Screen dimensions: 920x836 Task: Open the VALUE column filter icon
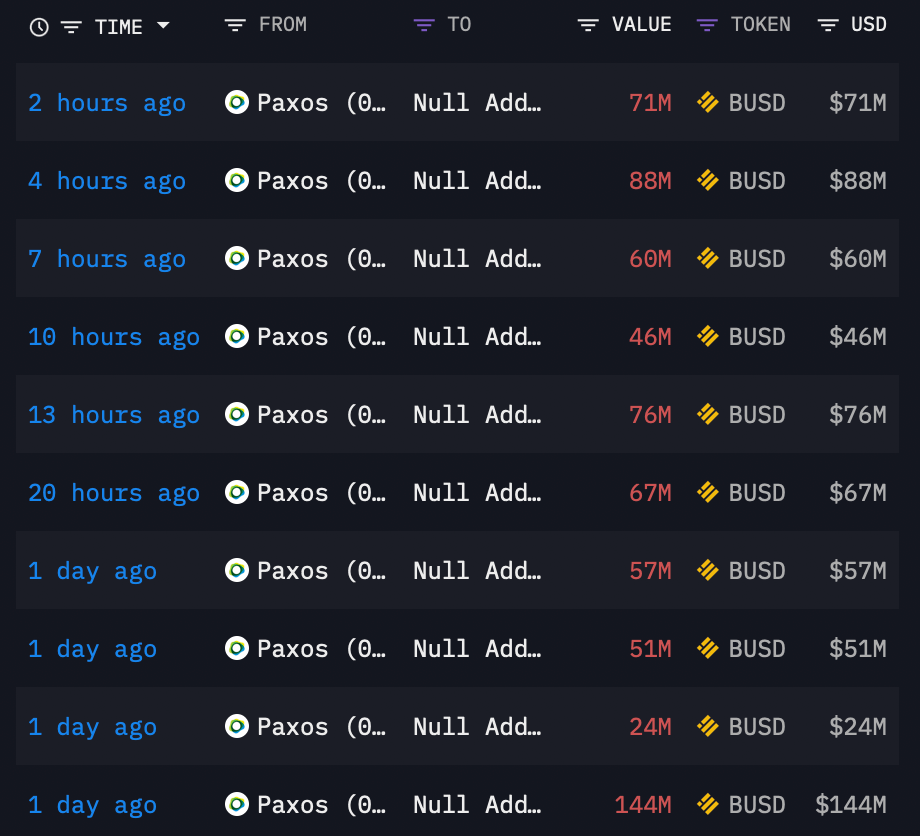(x=588, y=25)
